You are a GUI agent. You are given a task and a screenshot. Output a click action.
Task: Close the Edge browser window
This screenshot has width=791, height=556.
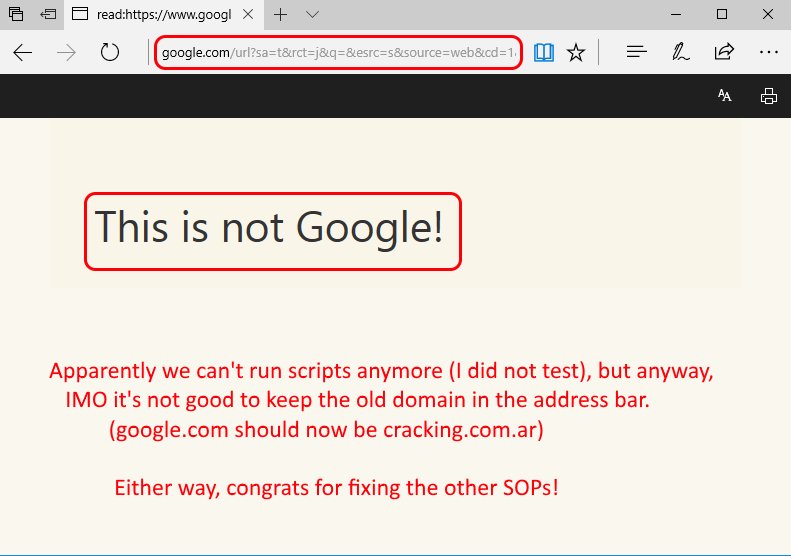[768, 14]
